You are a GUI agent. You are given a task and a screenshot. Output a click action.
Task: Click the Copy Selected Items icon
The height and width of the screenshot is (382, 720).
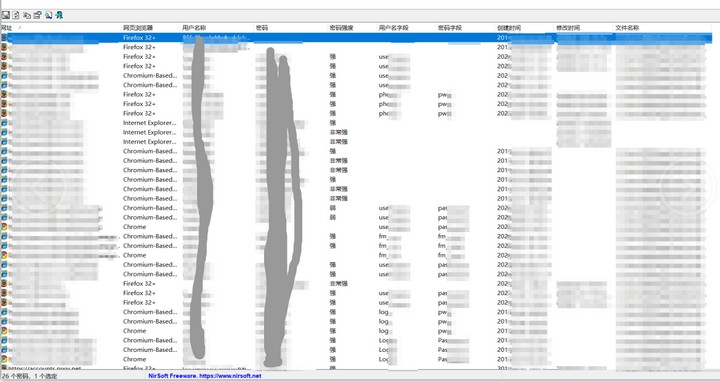pyautogui.click(x=27, y=15)
